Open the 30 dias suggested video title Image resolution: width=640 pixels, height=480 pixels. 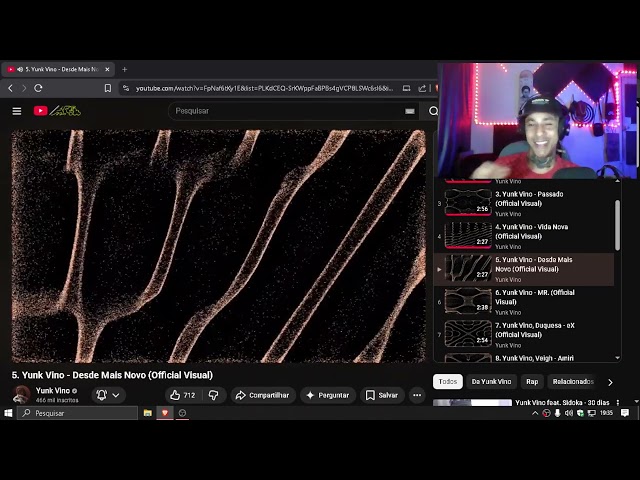(x=562, y=402)
